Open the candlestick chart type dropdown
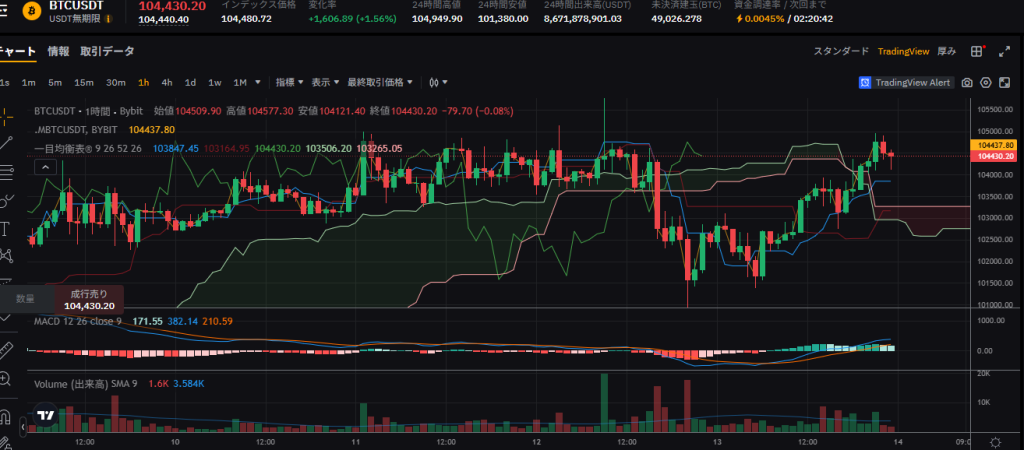This screenshot has height=450, width=1024. point(438,82)
